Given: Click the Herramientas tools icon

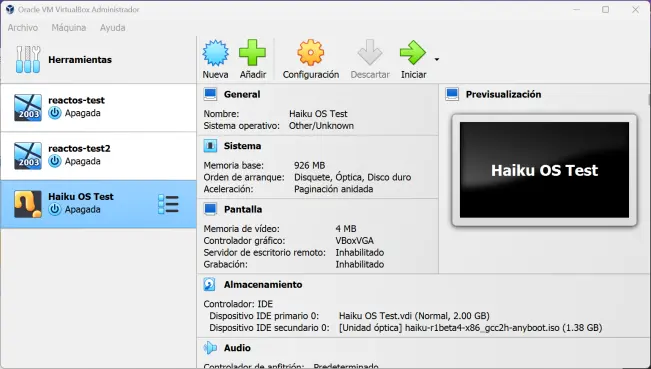Looking at the screenshot, I should (28, 59).
